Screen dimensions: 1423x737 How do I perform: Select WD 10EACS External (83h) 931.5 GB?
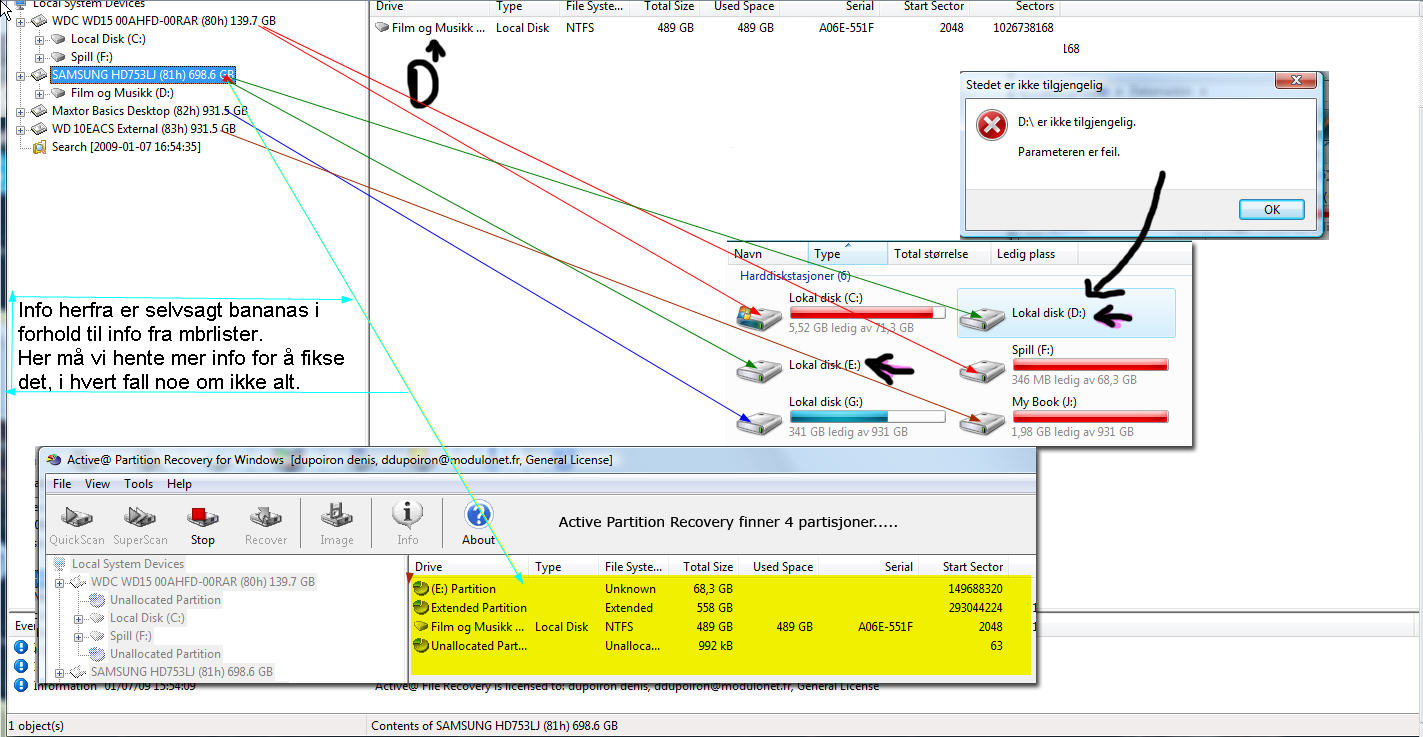143,129
